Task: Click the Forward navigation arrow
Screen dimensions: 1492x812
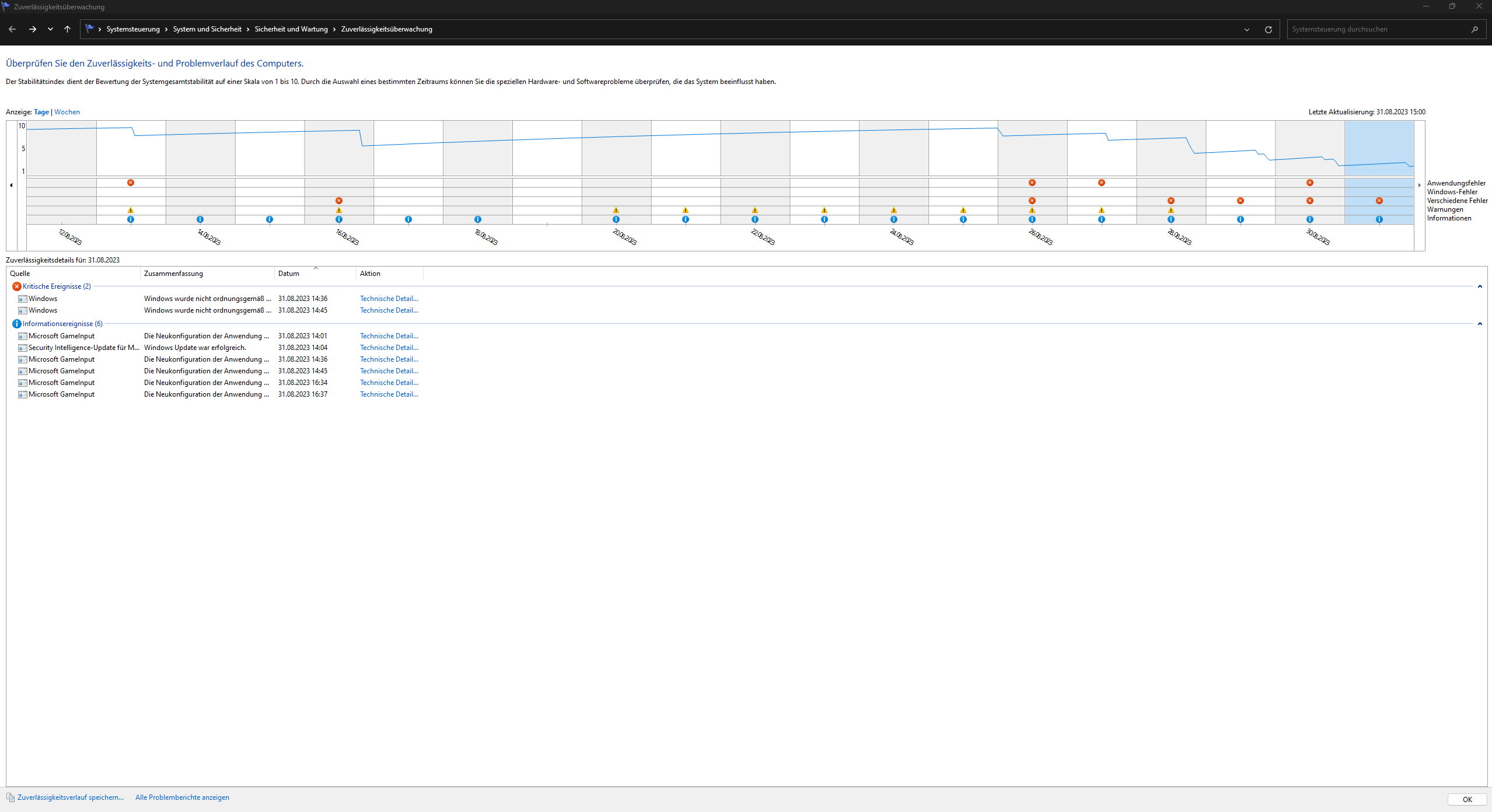Action: pos(33,29)
